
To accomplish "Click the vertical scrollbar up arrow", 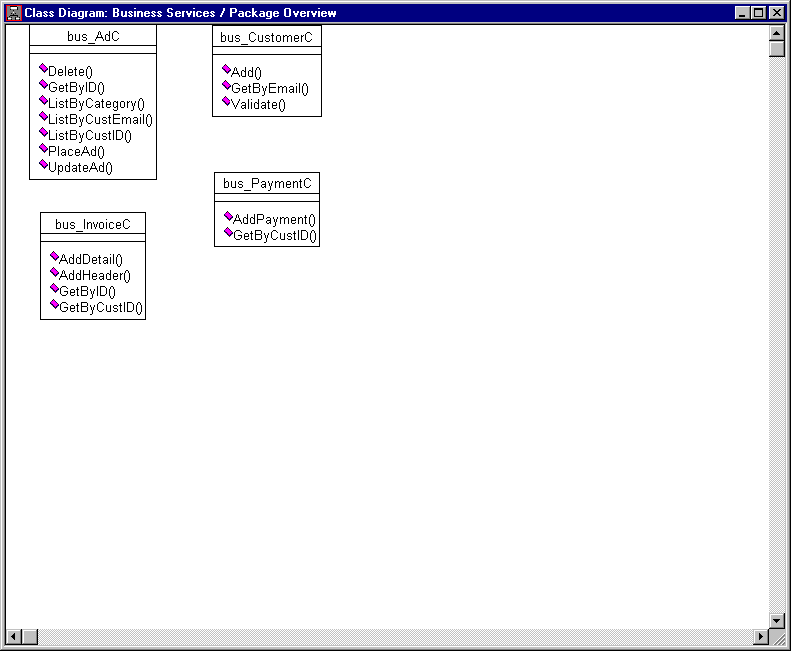I will [777, 33].
